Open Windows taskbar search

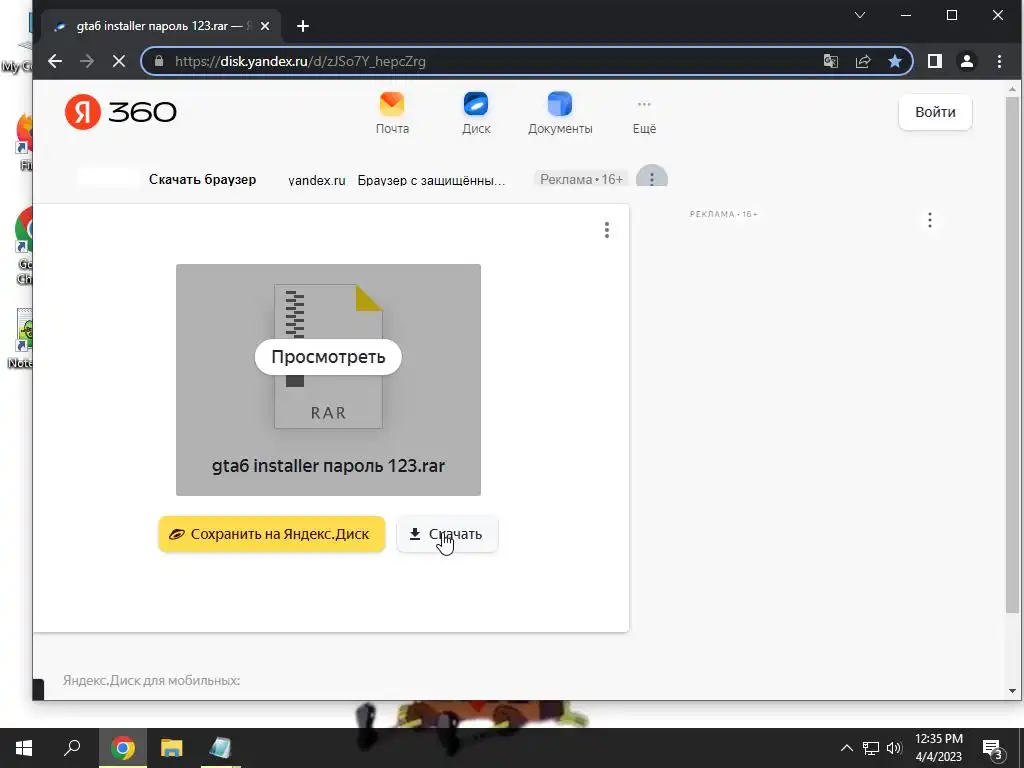72,748
